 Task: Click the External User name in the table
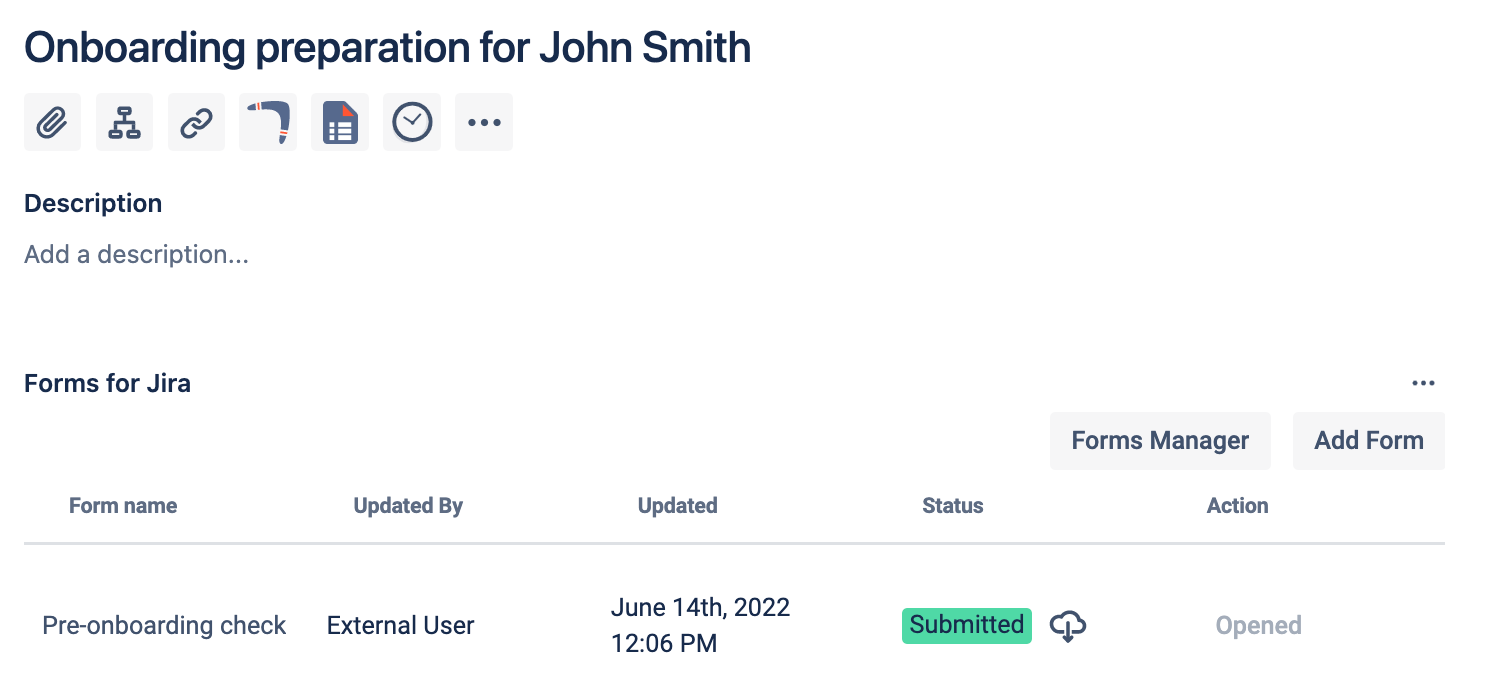tap(400, 625)
